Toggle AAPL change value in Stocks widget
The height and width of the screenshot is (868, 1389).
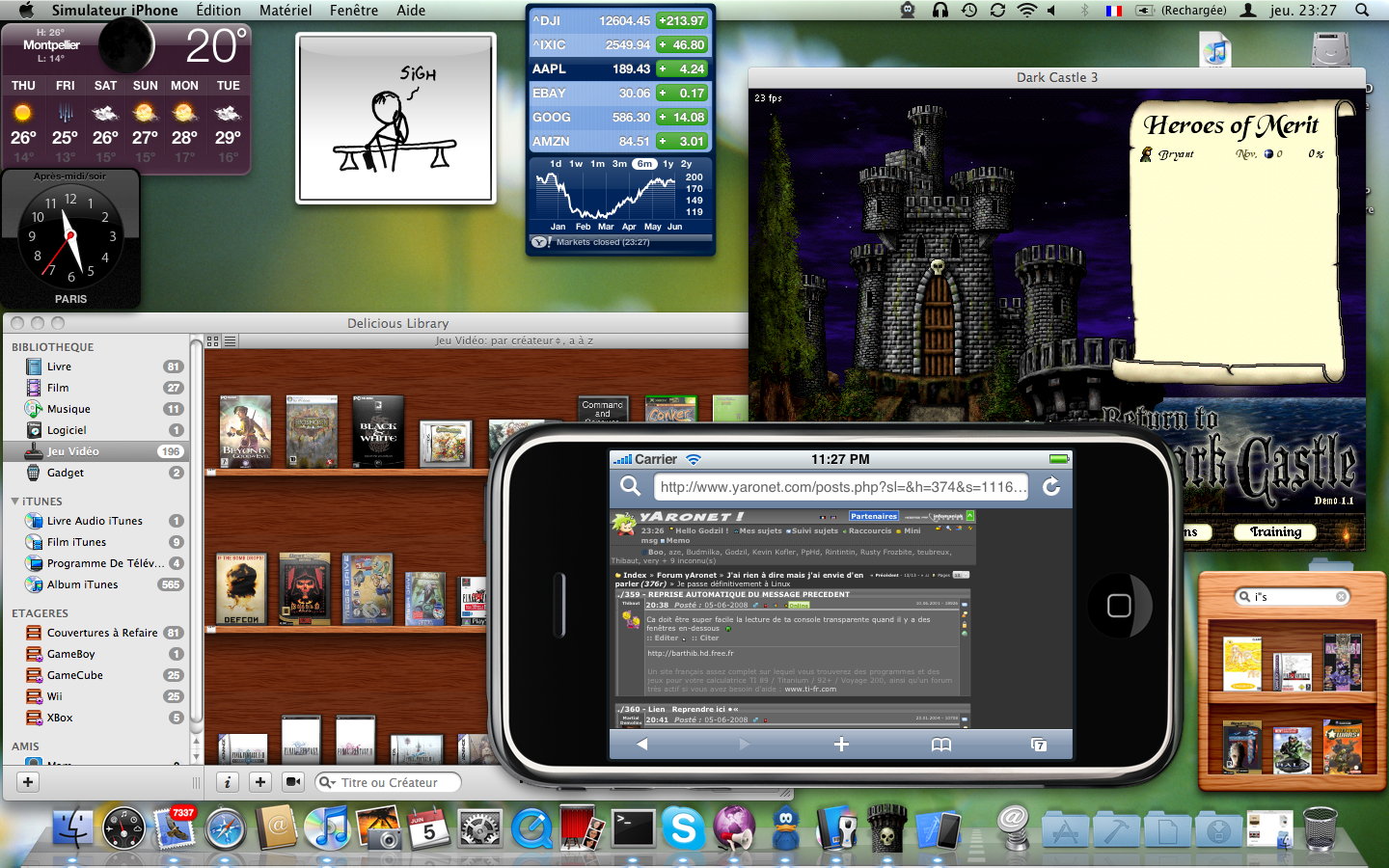682,69
